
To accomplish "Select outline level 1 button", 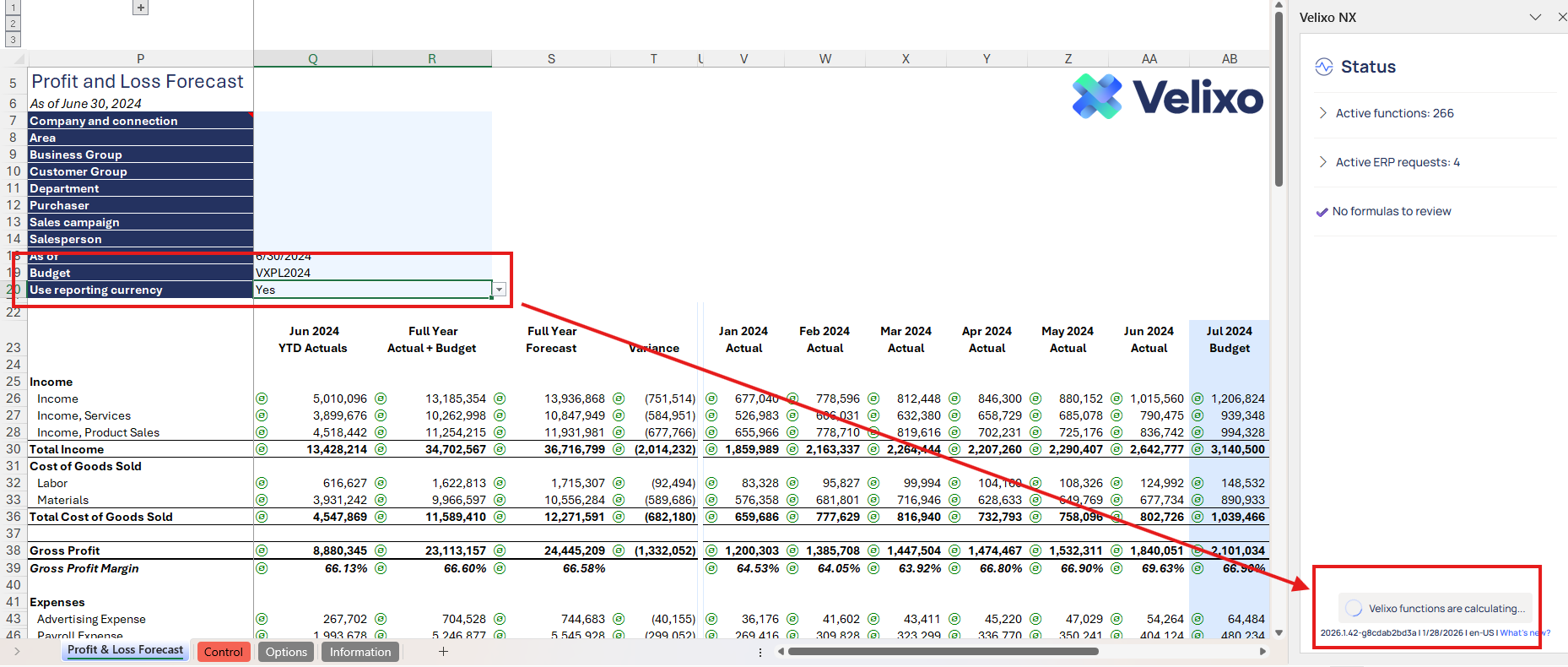I will pyautogui.click(x=13, y=8).
